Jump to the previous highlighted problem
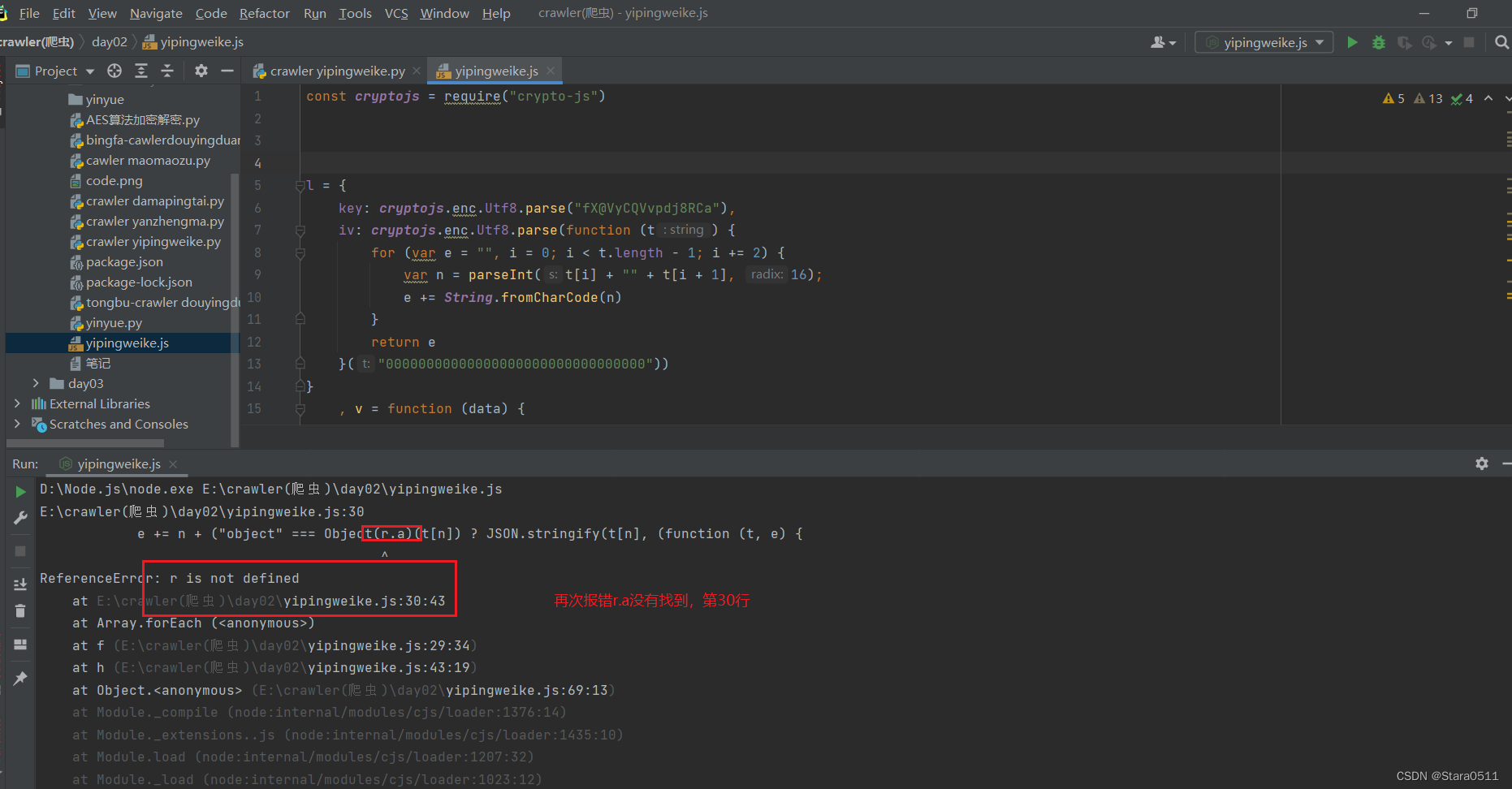 (1488, 98)
